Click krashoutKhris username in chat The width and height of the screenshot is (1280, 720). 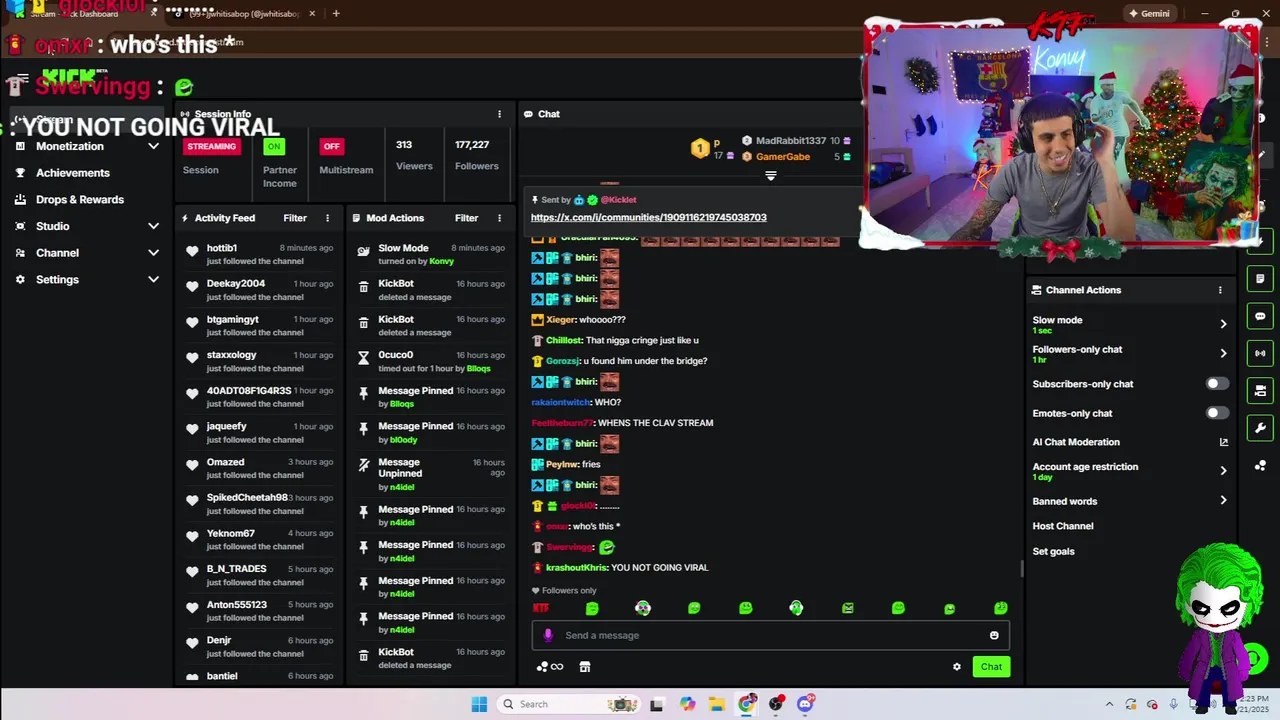(x=576, y=568)
